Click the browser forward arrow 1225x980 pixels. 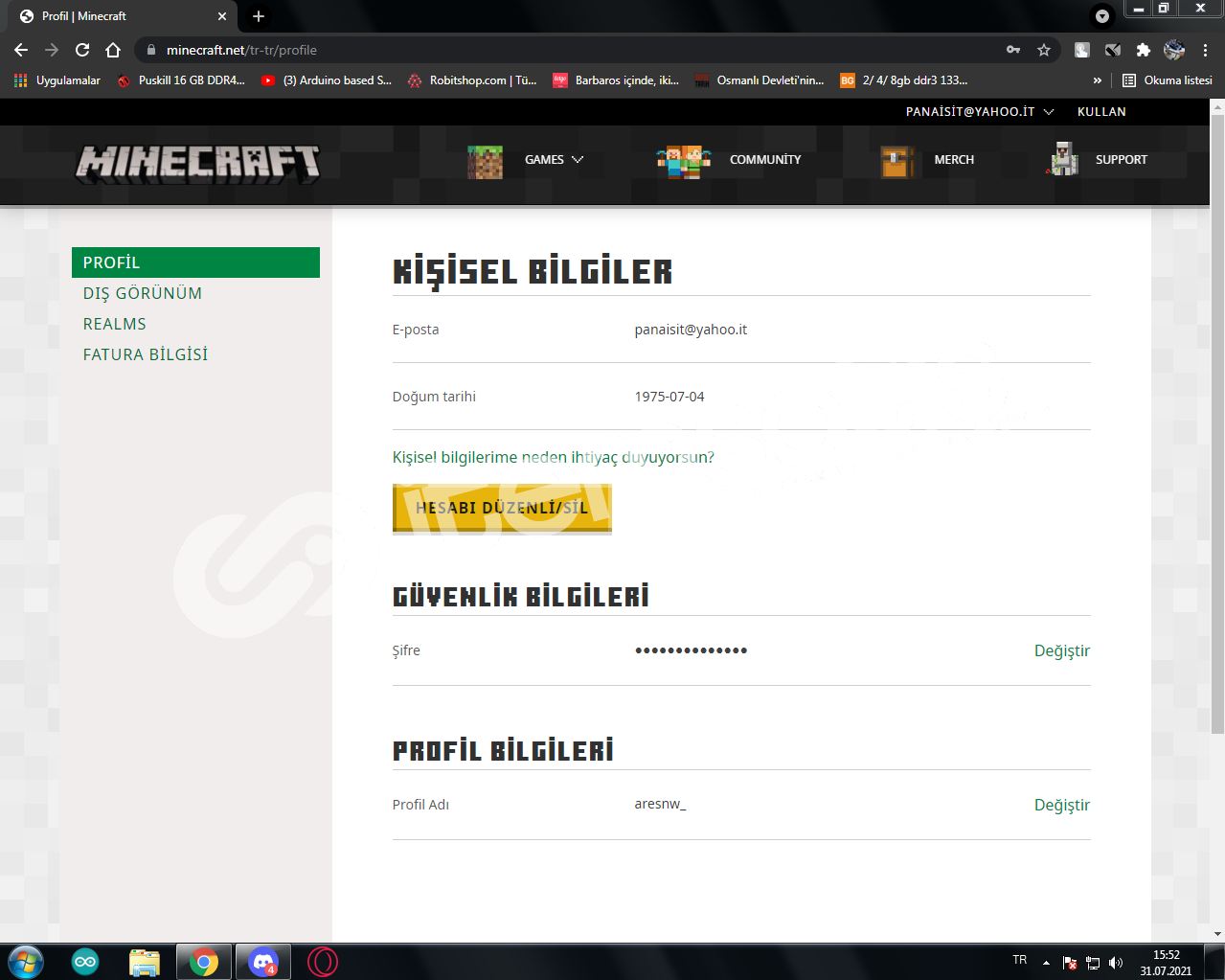click(x=52, y=50)
